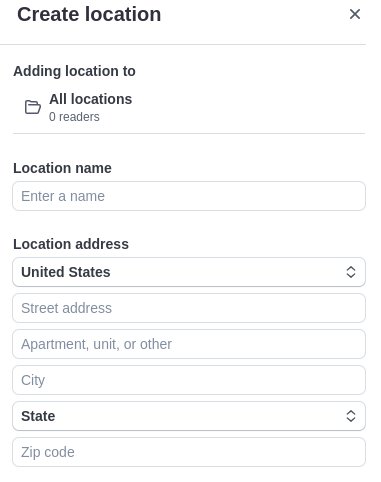Click the divider line below the panel header
Viewport: 381px width, 482px height.
point(183,44)
